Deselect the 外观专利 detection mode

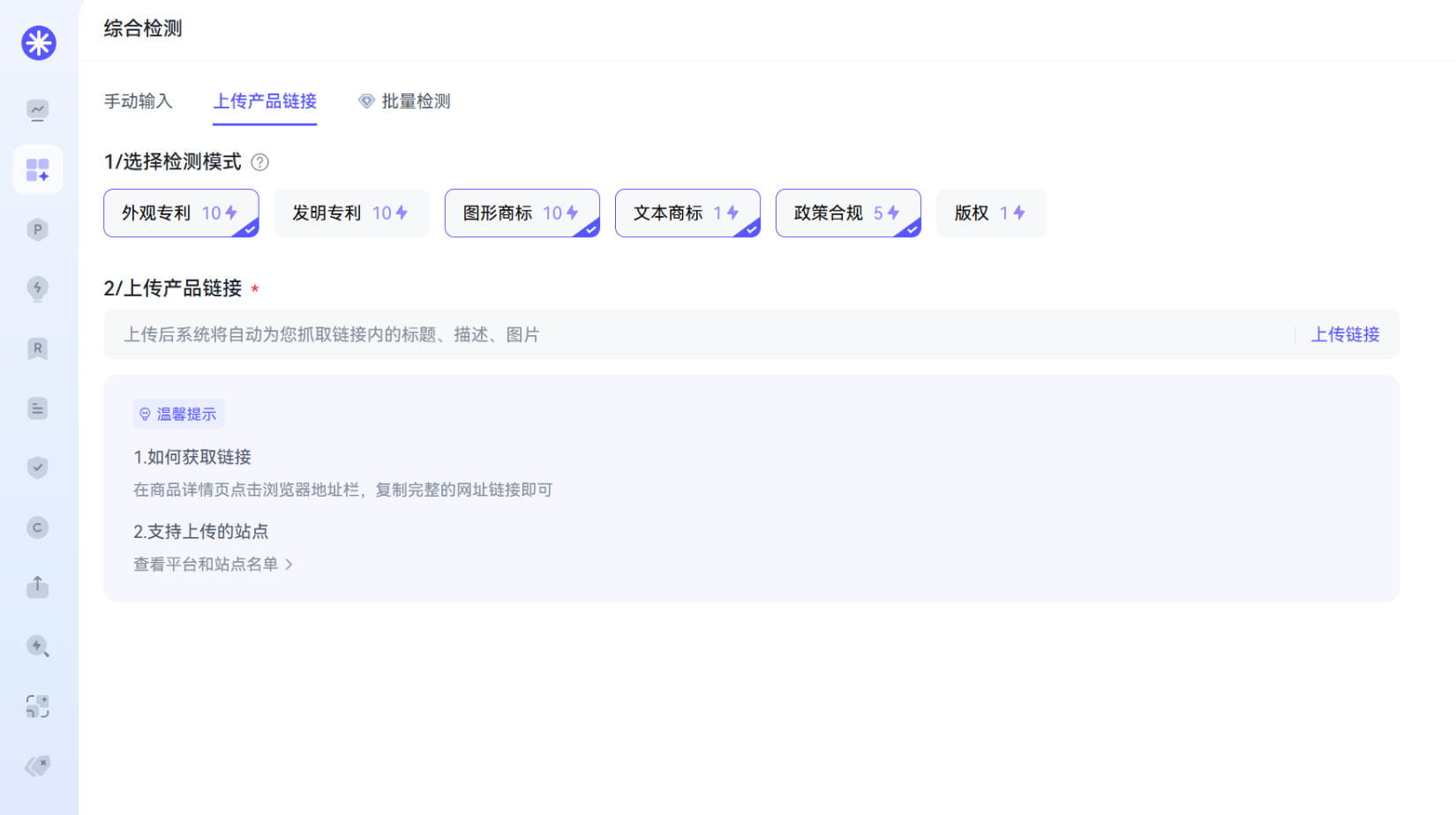click(x=181, y=213)
